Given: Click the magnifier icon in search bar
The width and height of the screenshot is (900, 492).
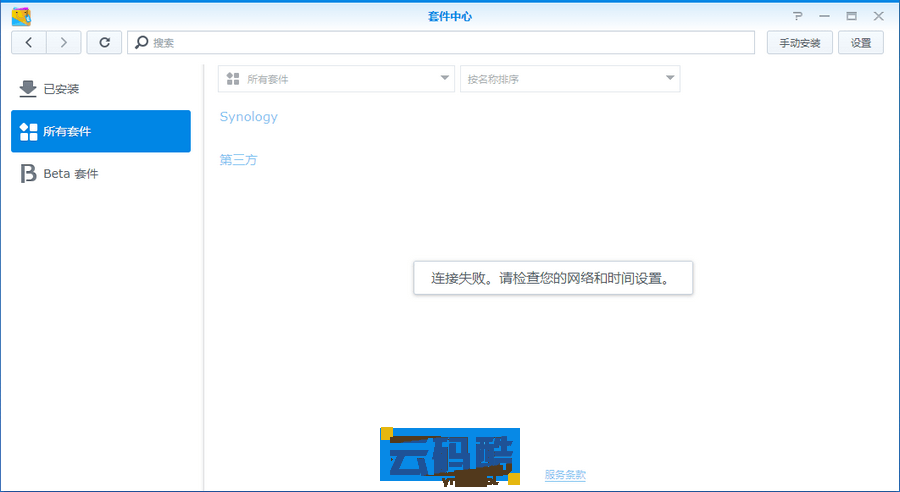Looking at the screenshot, I should tap(141, 42).
